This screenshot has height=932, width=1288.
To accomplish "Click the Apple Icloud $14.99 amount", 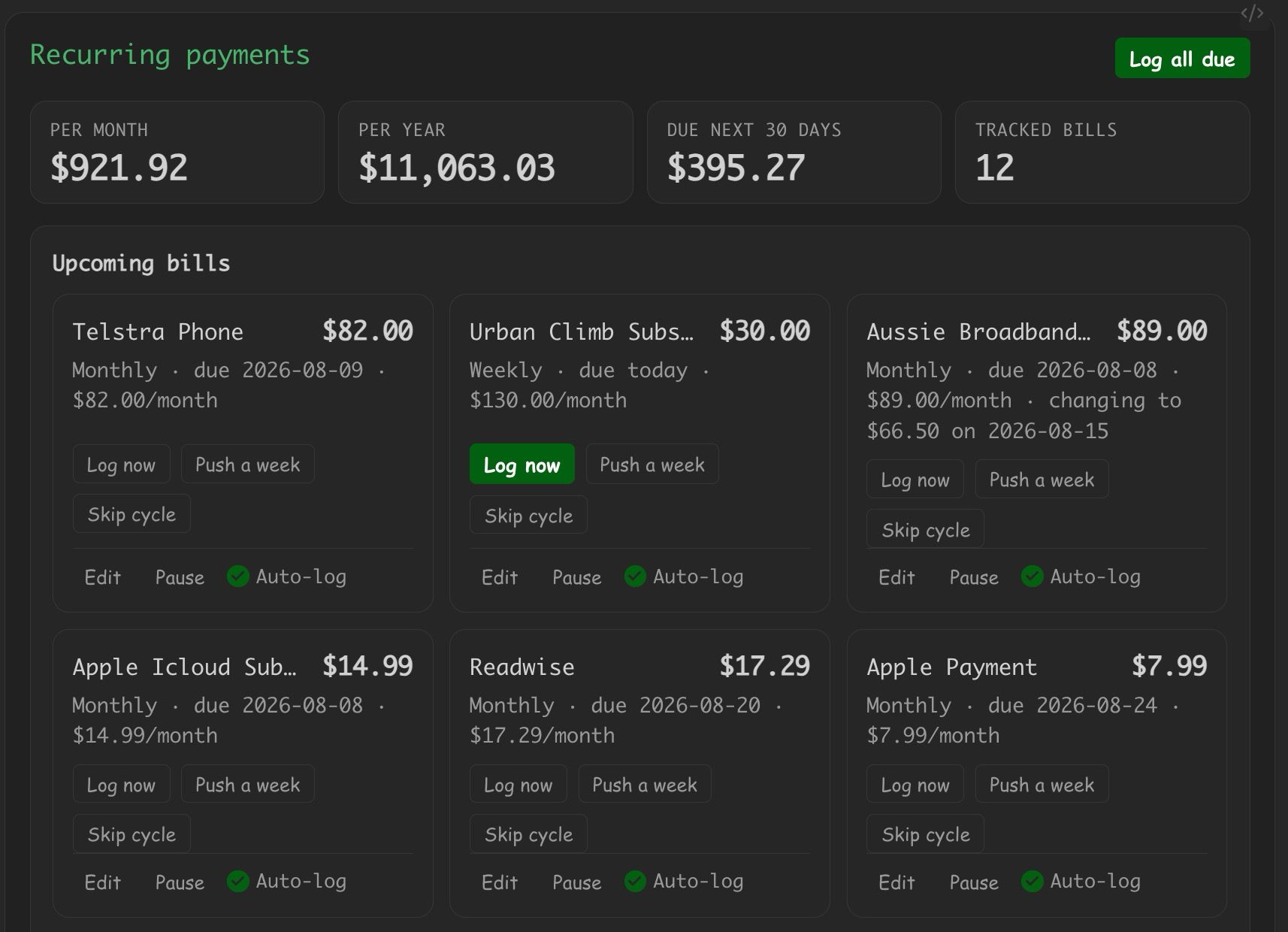I will [367, 666].
